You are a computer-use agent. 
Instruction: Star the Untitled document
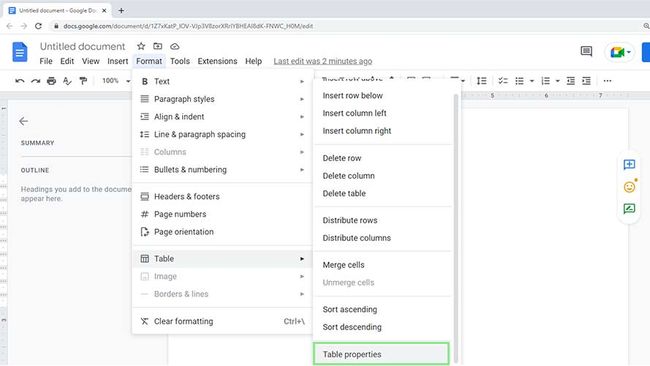[x=141, y=46]
